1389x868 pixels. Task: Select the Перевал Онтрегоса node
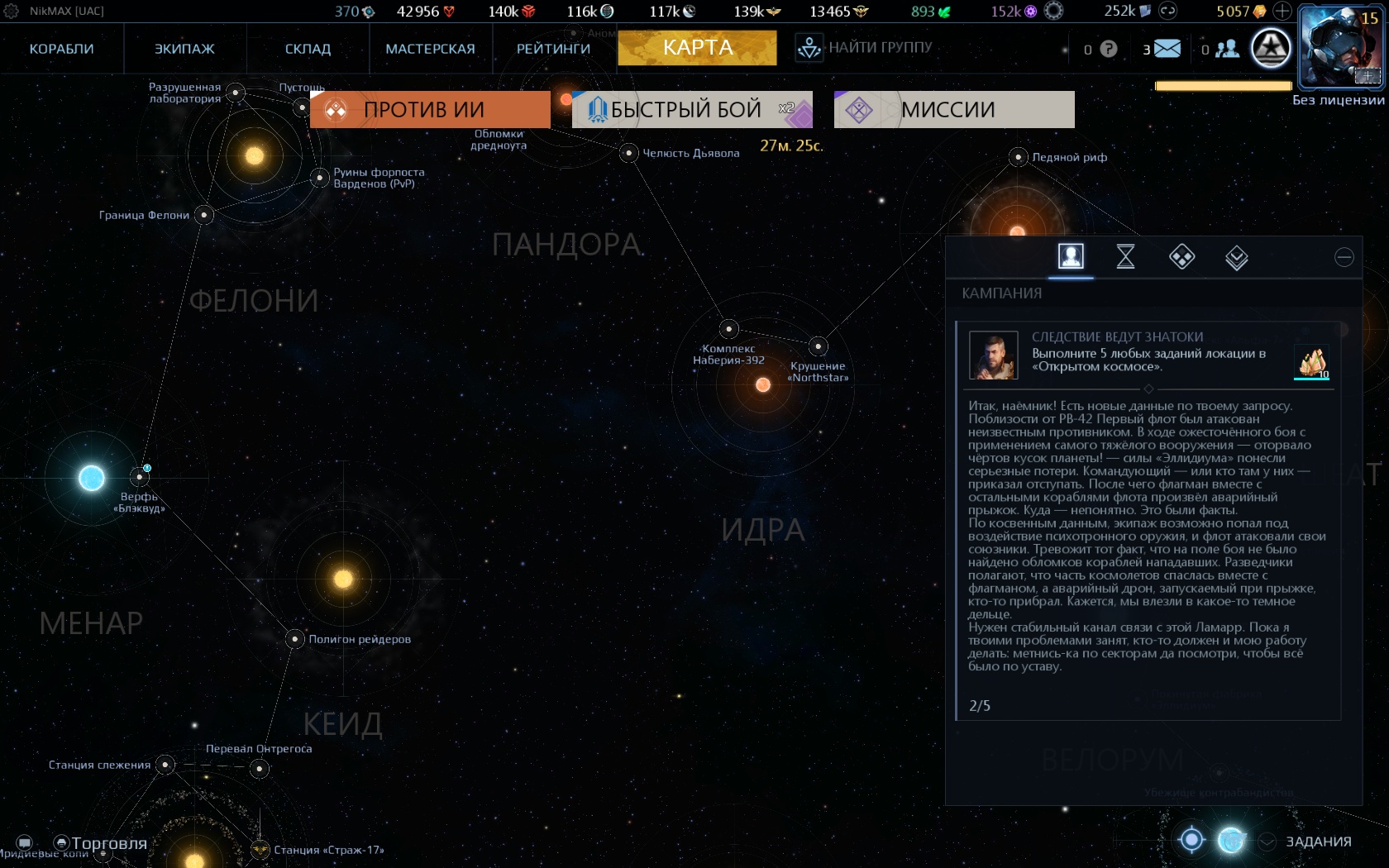pyautogui.click(x=260, y=769)
